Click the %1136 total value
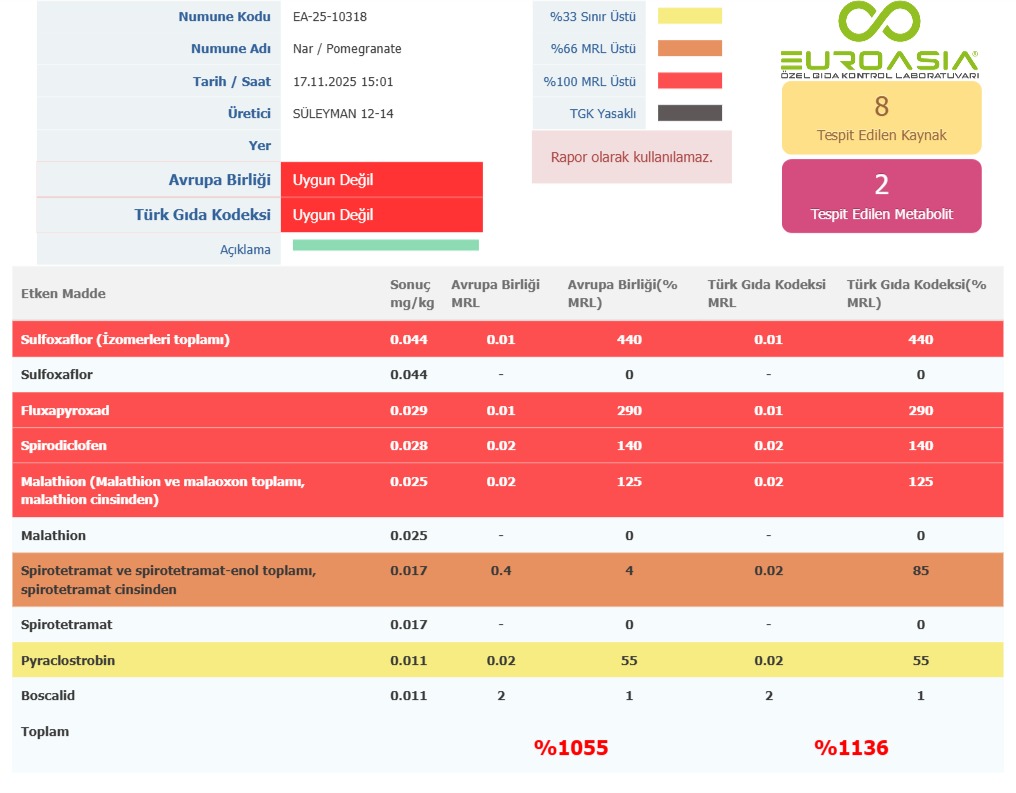The height and width of the screenshot is (793, 1016). pyautogui.click(x=850, y=747)
